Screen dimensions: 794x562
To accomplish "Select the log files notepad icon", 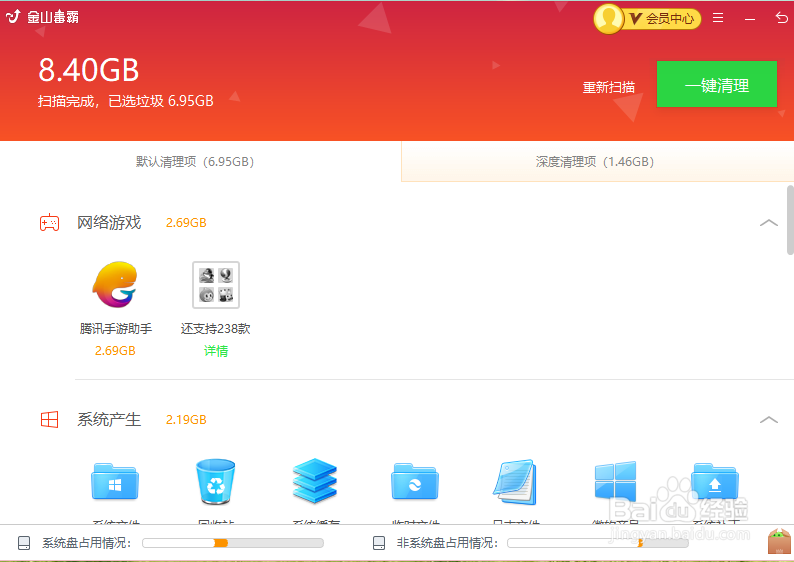I will pyautogui.click(x=515, y=481).
